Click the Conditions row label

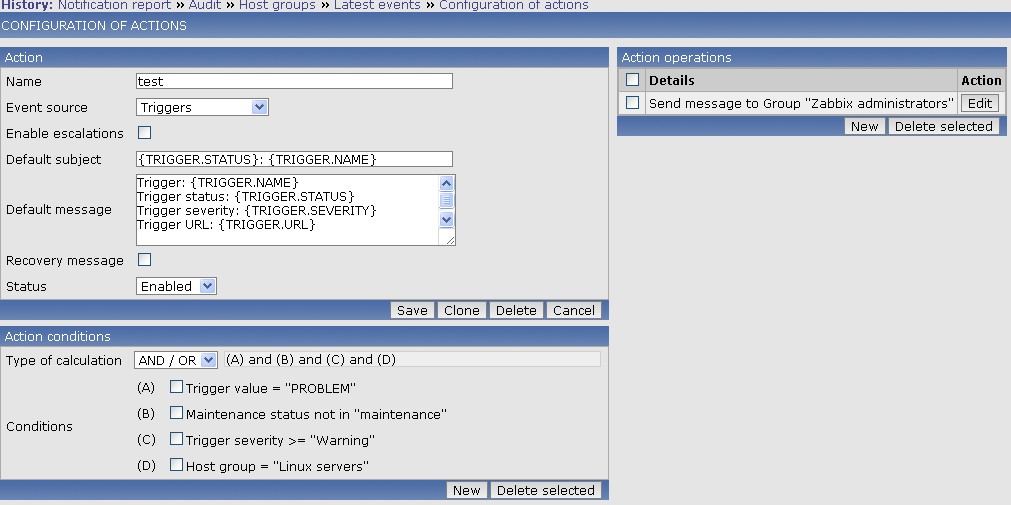(39, 426)
